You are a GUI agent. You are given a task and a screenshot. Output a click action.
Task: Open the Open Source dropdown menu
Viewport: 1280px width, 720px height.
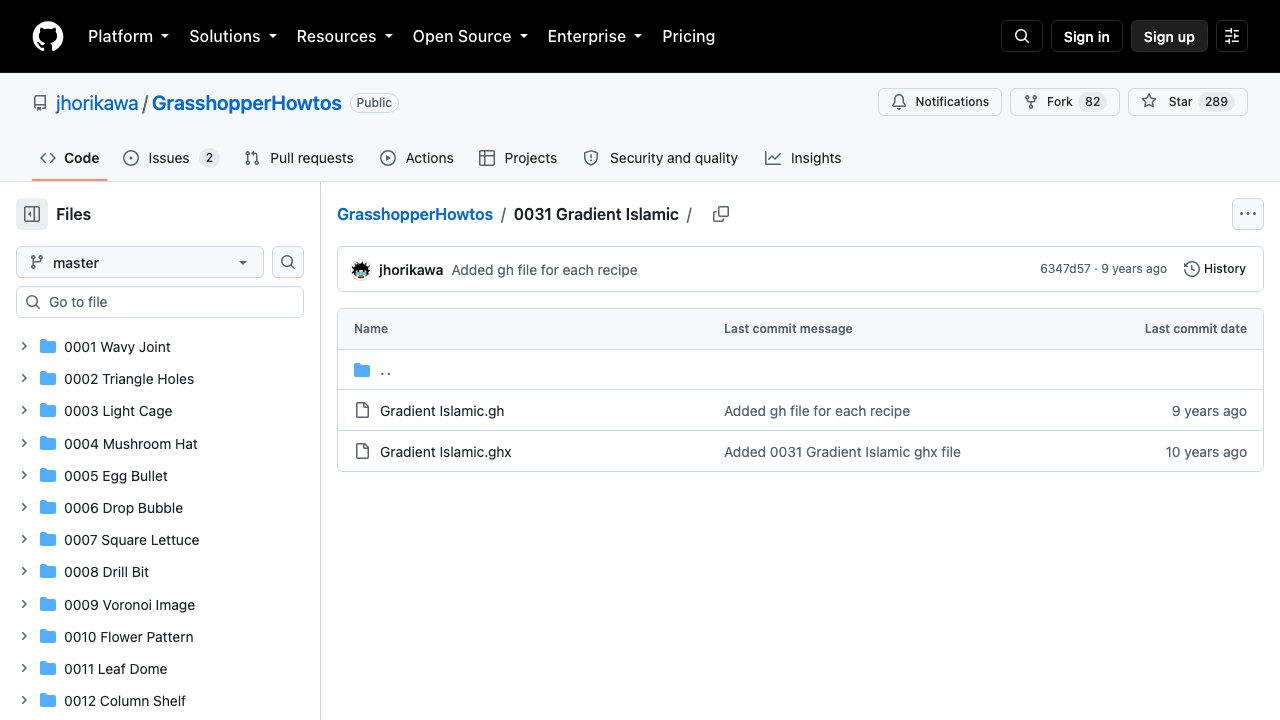tap(470, 36)
